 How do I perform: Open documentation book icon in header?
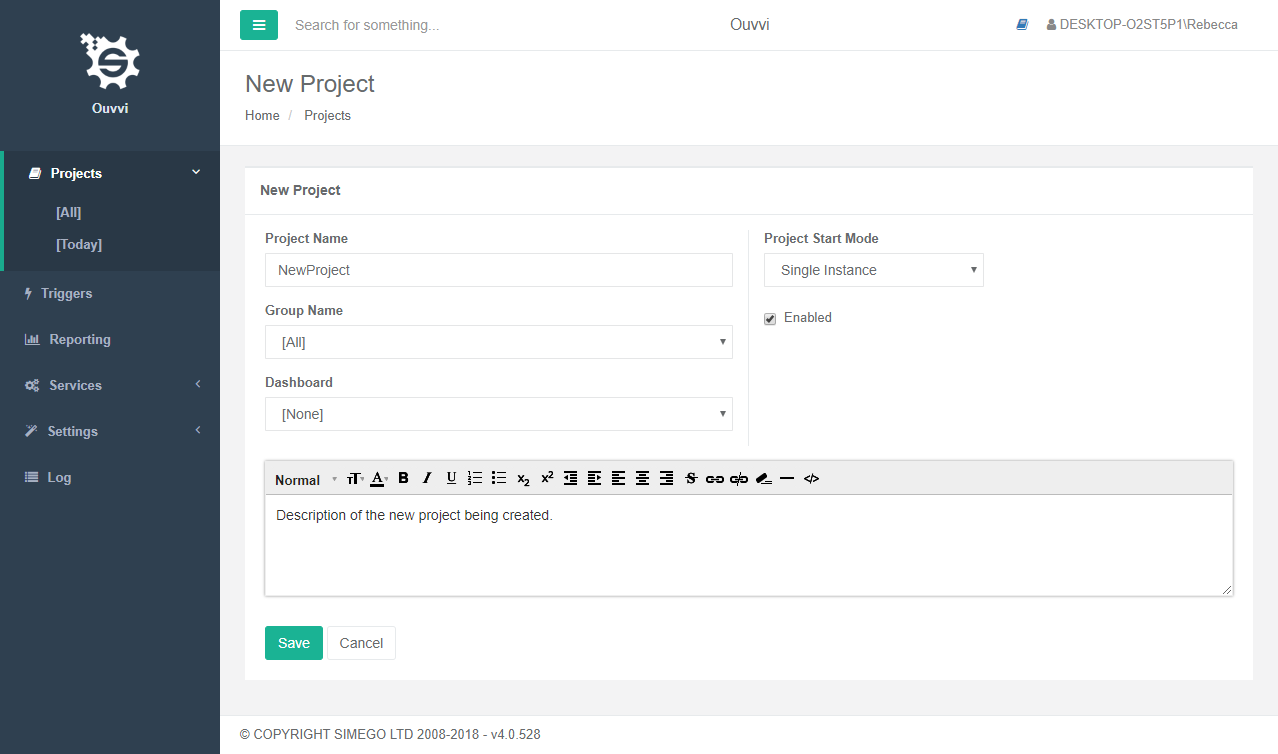click(x=1022, y=25)
